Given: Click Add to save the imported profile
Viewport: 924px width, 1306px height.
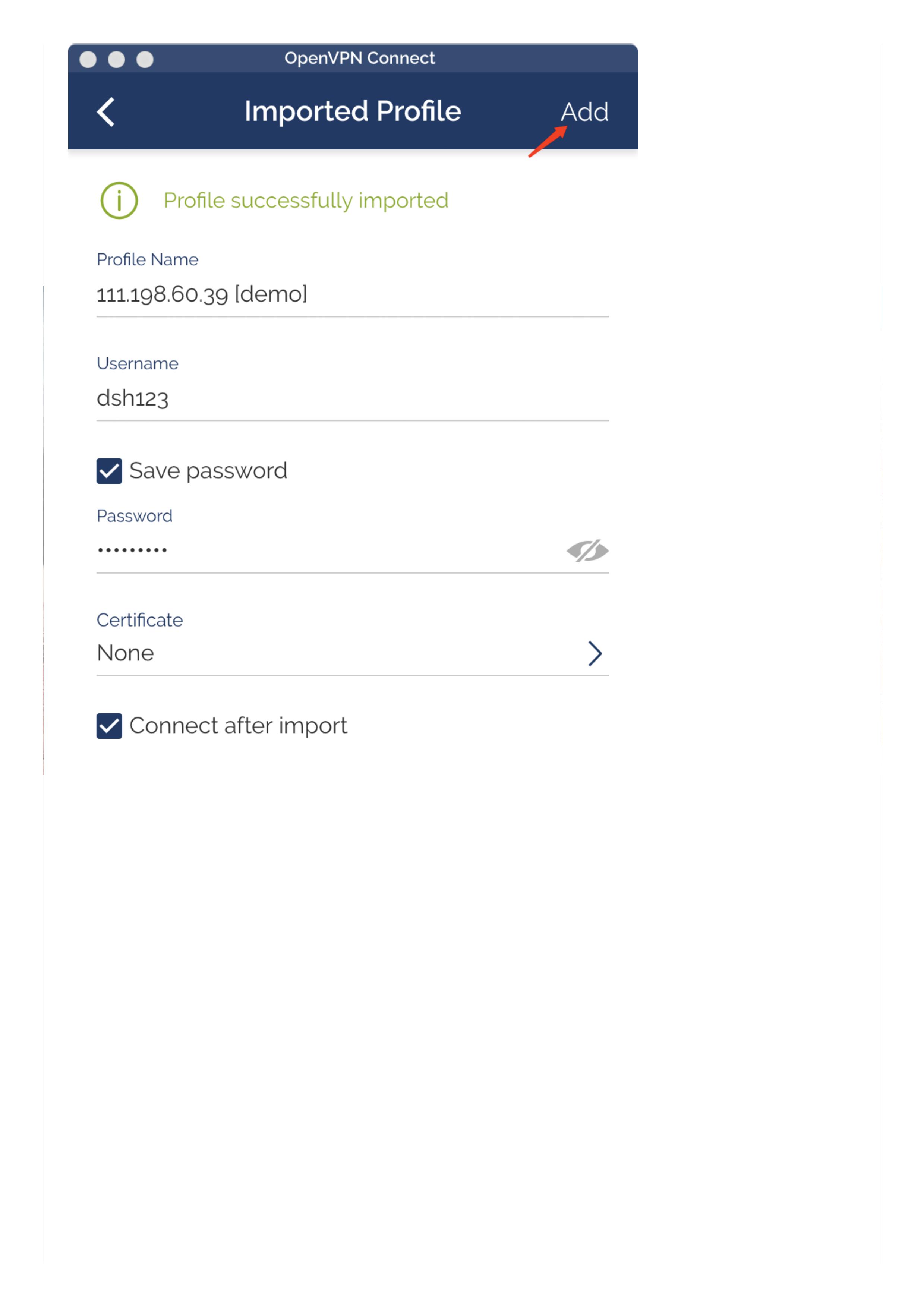Looking at the screenshot, I should click(584, 112).
